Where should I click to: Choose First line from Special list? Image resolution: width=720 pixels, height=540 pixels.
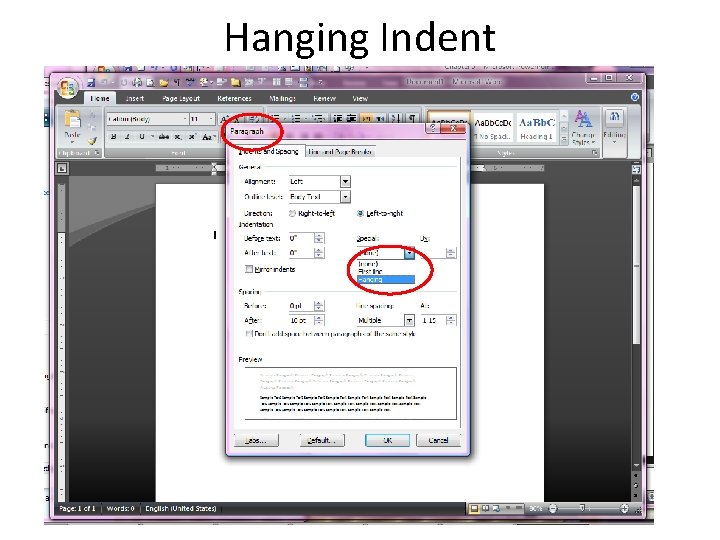tap(386, 271)
